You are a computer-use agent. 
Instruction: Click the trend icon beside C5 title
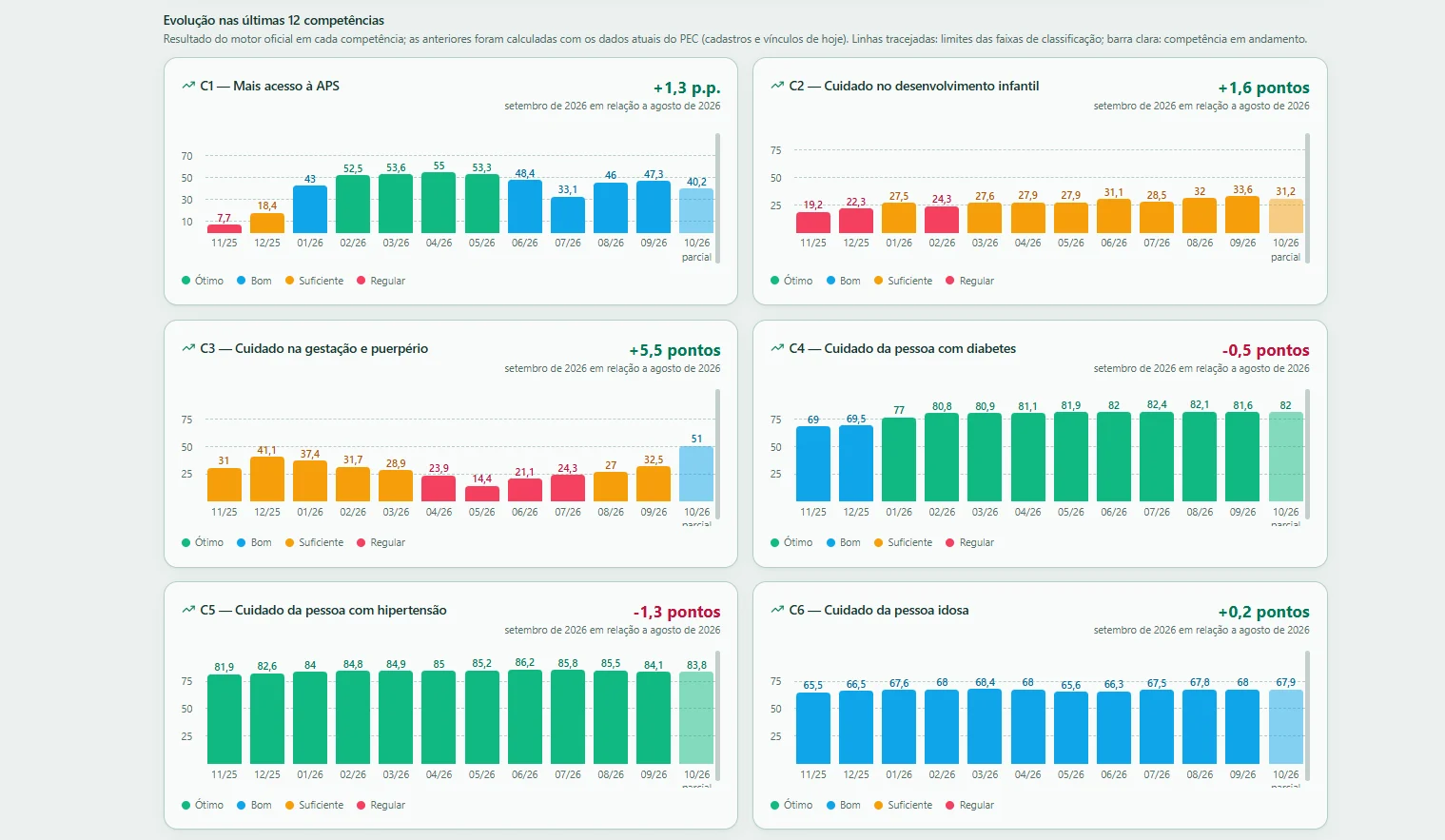pos(188,610)
